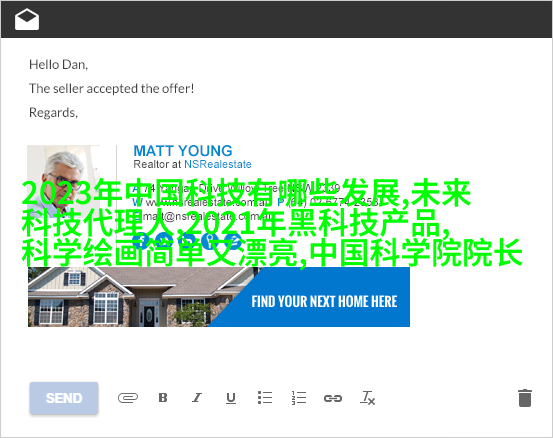Click the 'Realtor at' job title text
Image resolution: width=553 pixels, height=438 pixels.
pyautogui.click(x=157, y=164)
